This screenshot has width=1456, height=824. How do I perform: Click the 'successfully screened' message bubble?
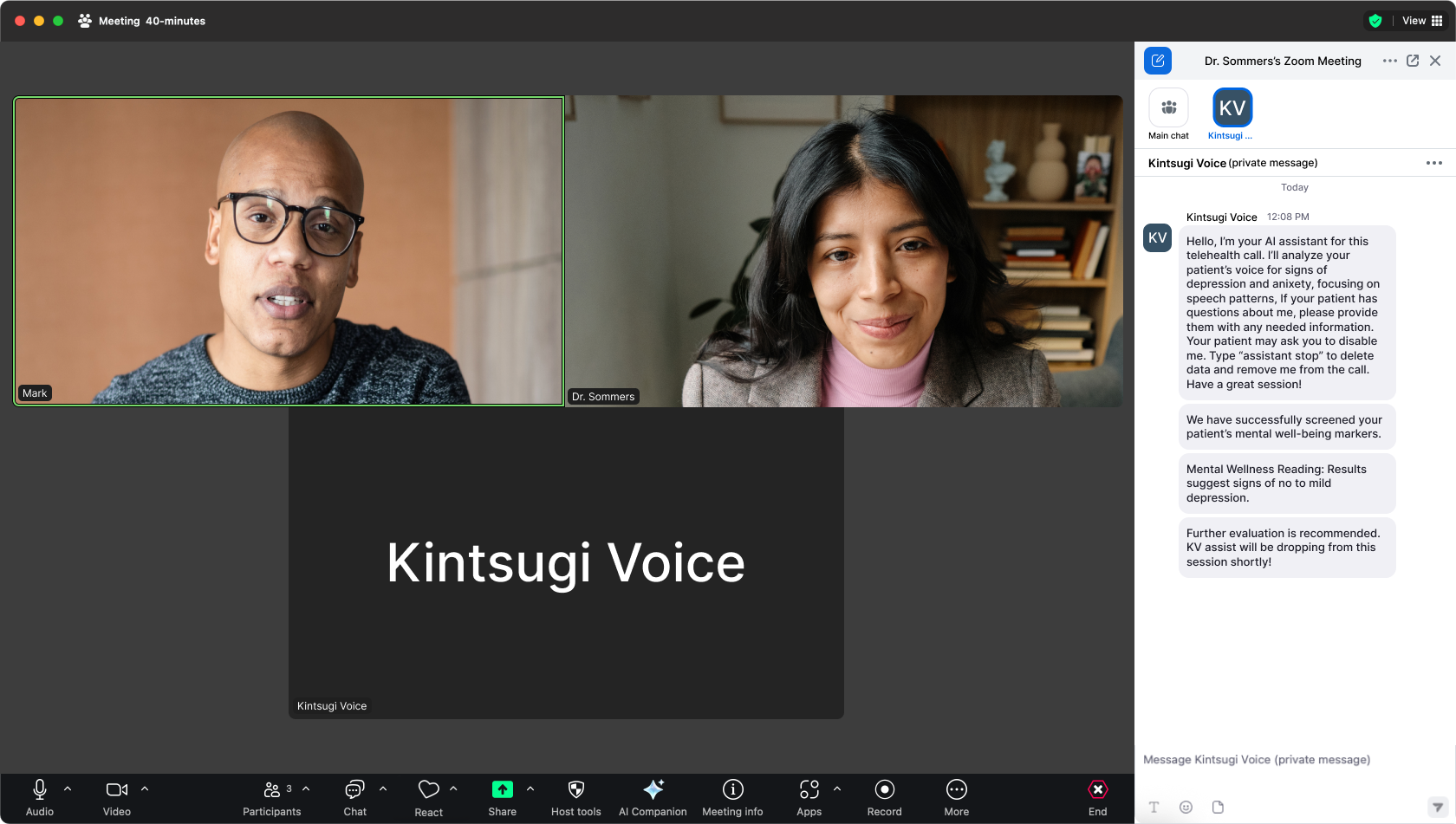pos(1287,427)
